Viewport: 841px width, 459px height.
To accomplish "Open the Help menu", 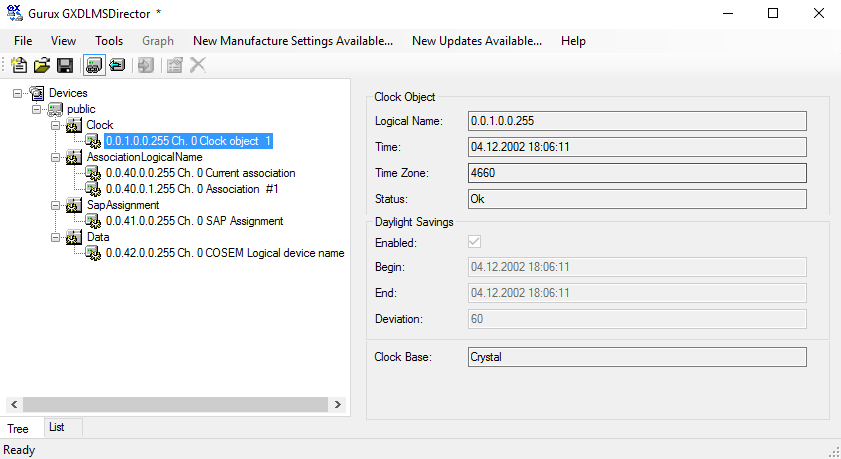I will click(x=573, y=41).
